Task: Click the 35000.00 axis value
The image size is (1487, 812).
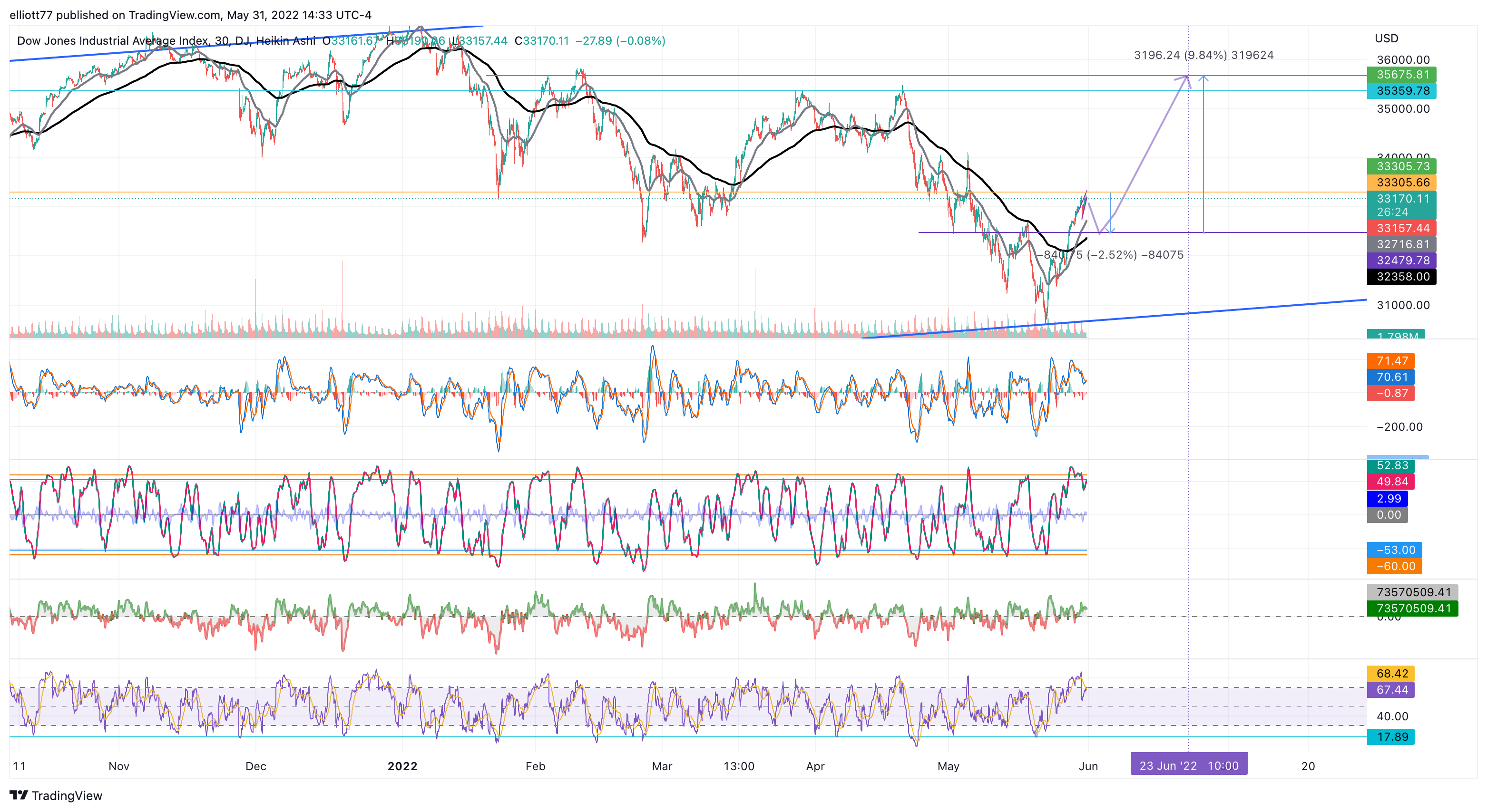Action: [x=1403, y=109]
